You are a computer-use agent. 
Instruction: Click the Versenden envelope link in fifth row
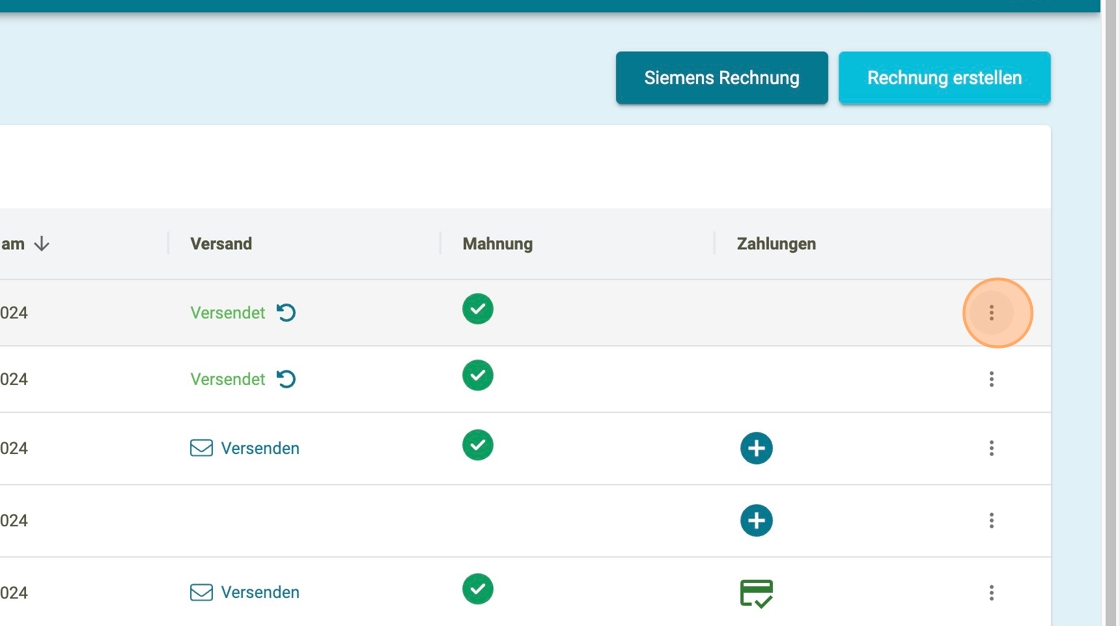click(x=245, y=592)
